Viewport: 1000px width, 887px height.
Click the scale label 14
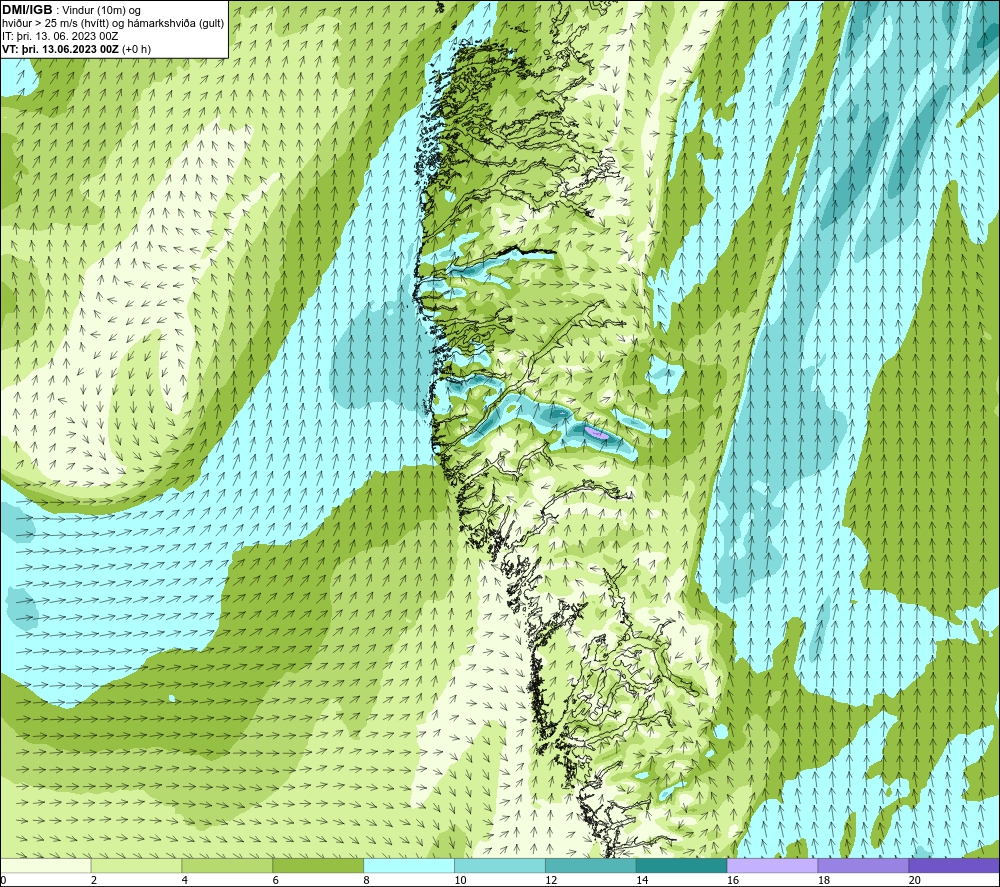[x=642, y=881]
